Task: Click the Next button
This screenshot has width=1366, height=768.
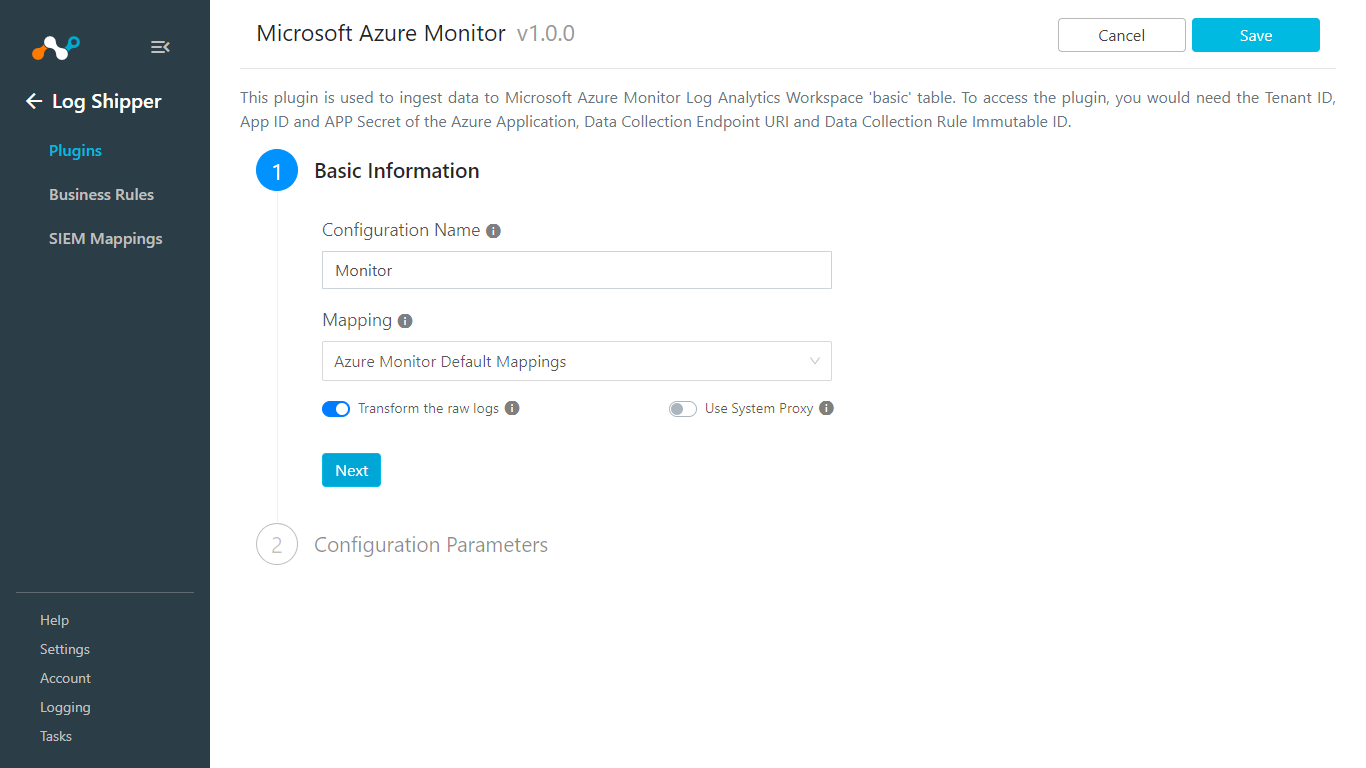Action: [351, 470]
